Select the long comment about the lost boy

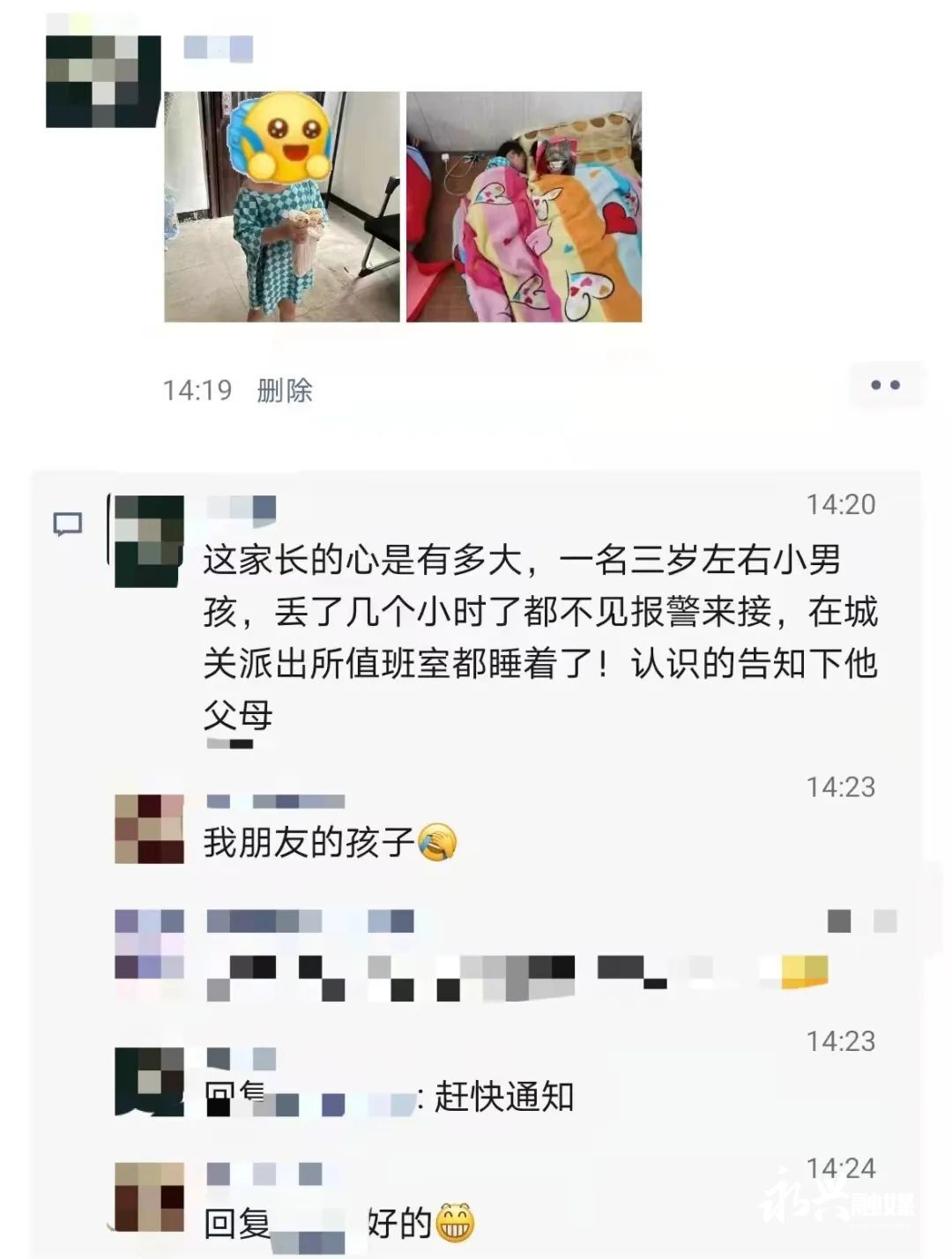(x=540, y=637)
